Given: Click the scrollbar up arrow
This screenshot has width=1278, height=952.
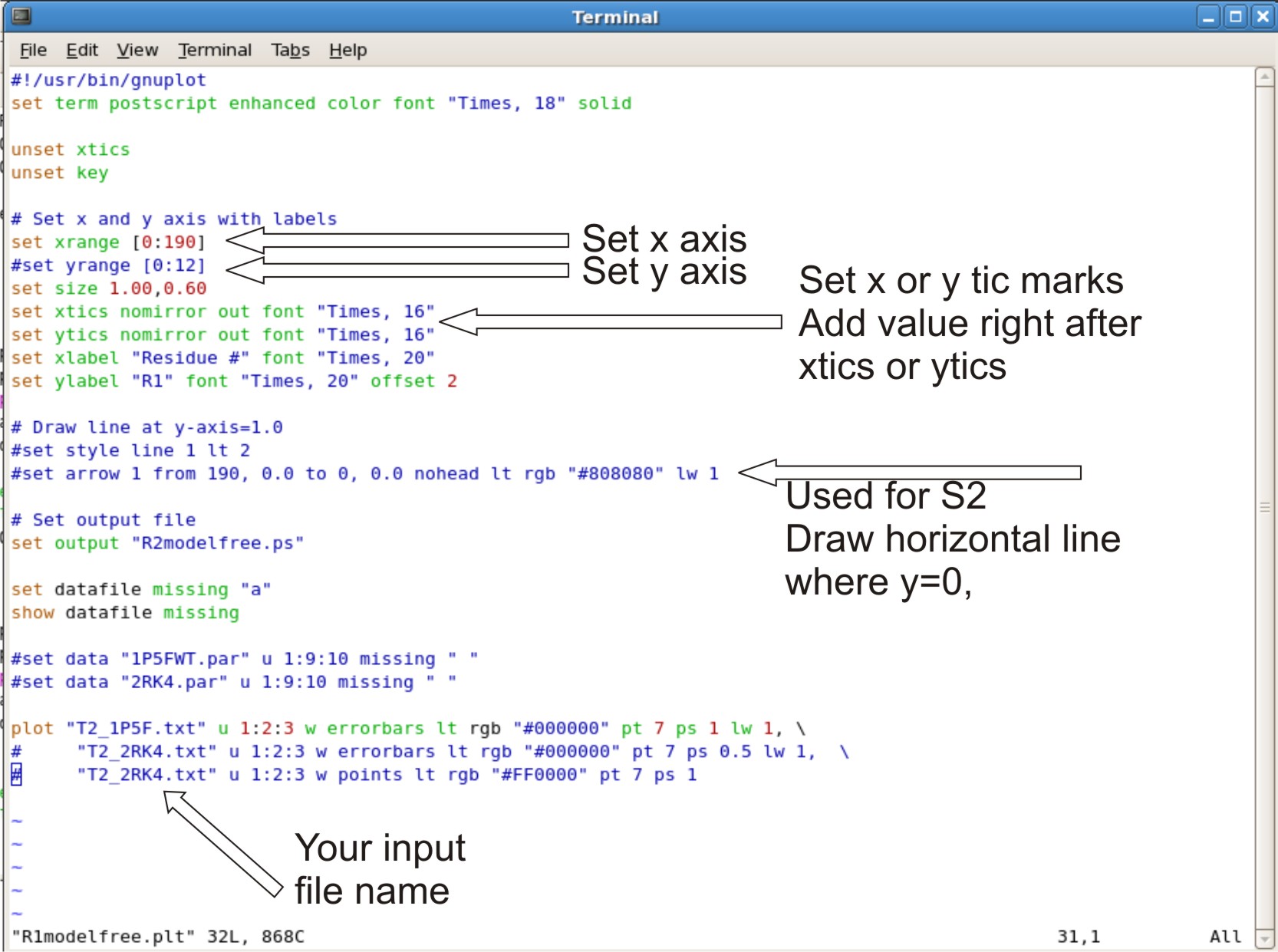Looking at the screenshot, I should tap(1264, 77).
